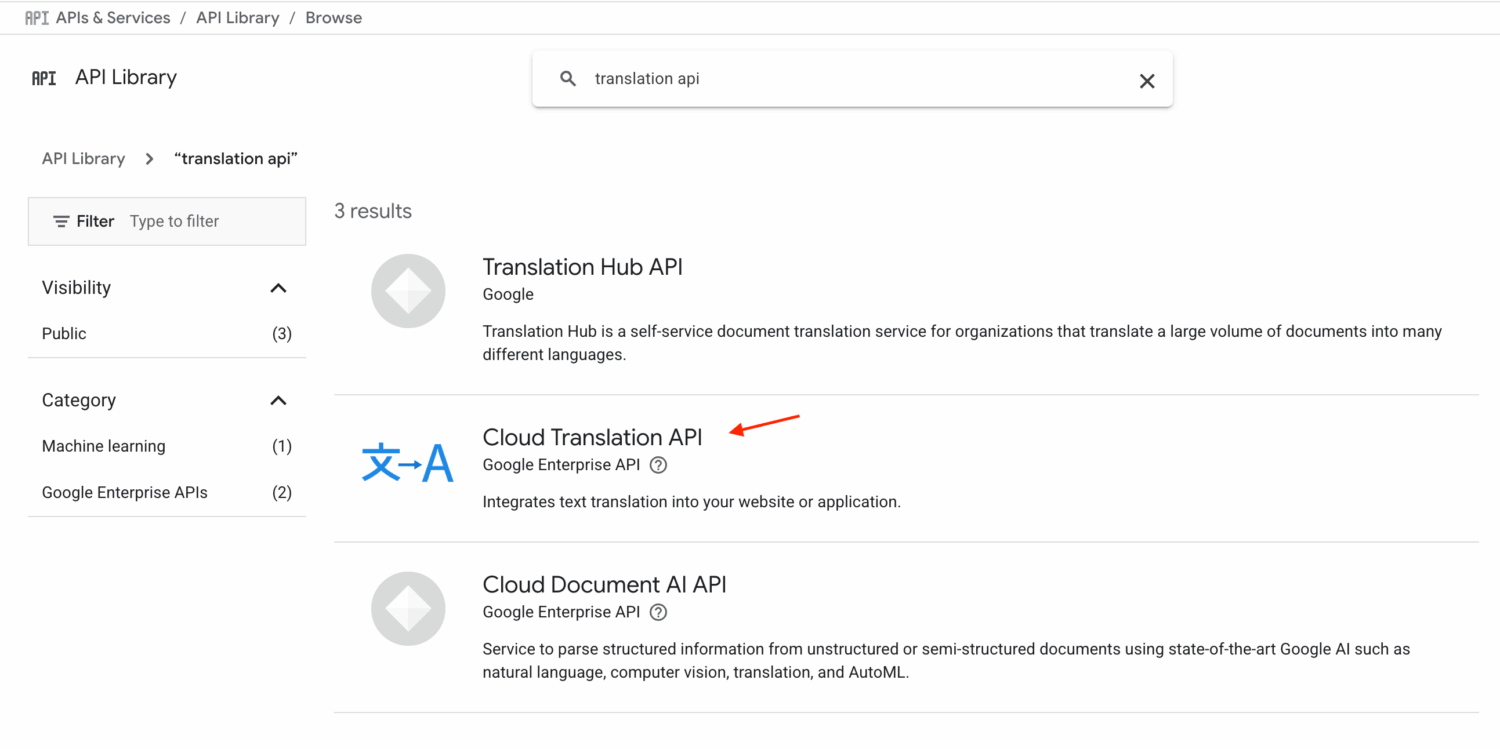Click the Cloud Document AI description text

946,661
